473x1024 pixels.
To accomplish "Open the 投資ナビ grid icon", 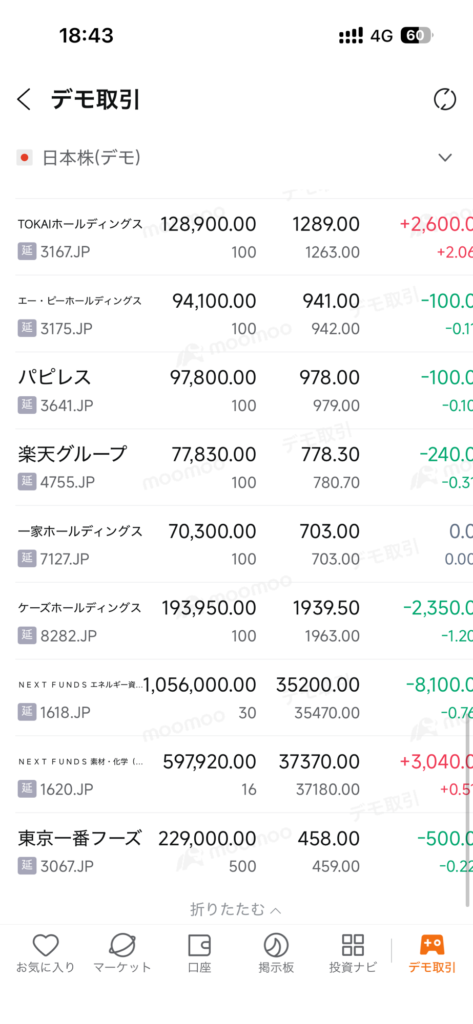I will (353, 944).
